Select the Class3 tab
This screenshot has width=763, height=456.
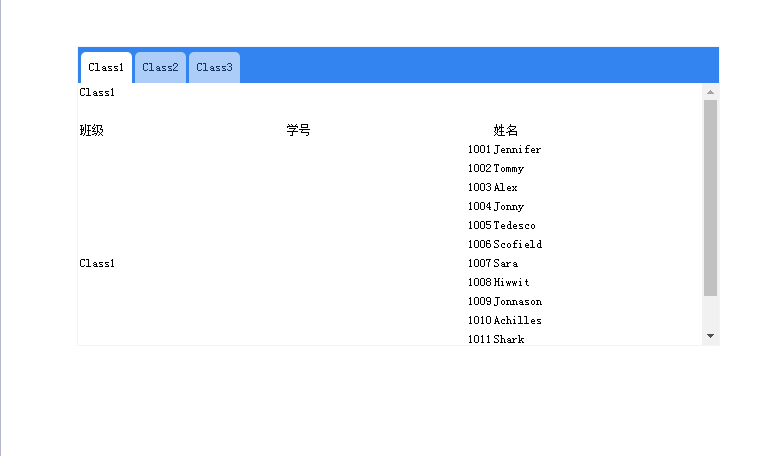(x=215, y=67)
